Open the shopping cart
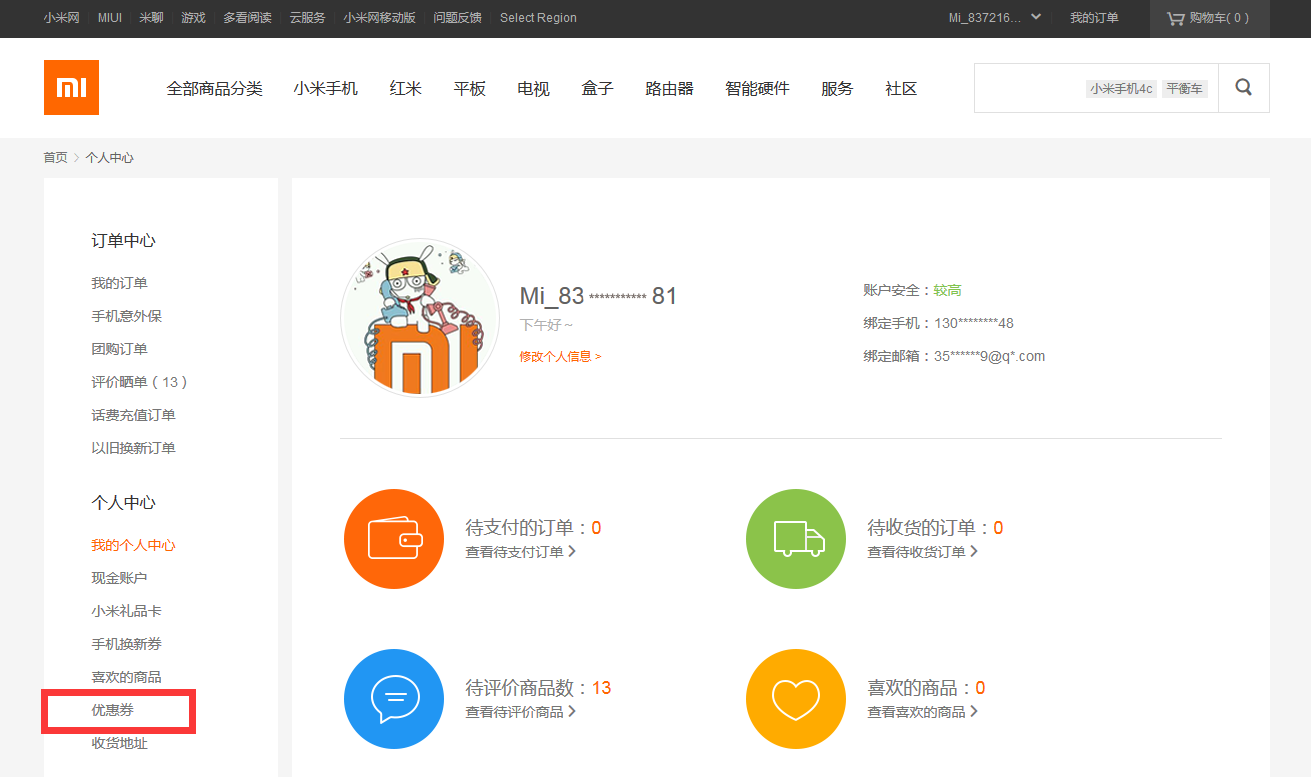Viewport: 1311px width, 777px height. [1208, 18]
